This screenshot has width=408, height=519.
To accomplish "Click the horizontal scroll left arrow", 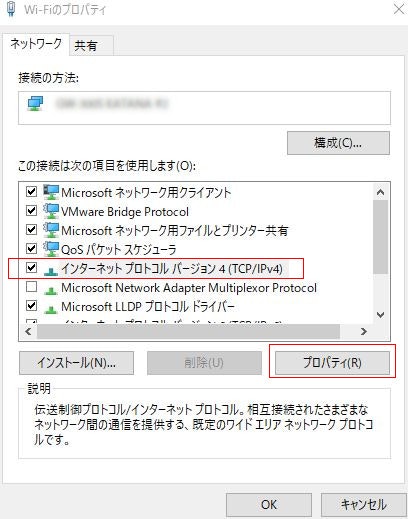I will pos(28,331).
